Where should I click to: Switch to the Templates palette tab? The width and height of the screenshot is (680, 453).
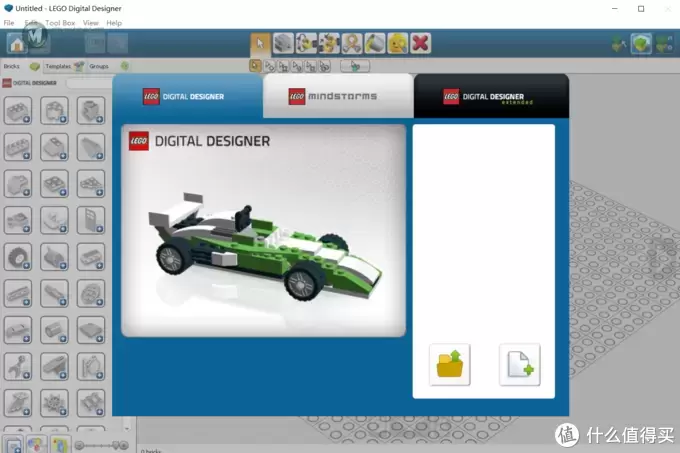tap(64, 66)
